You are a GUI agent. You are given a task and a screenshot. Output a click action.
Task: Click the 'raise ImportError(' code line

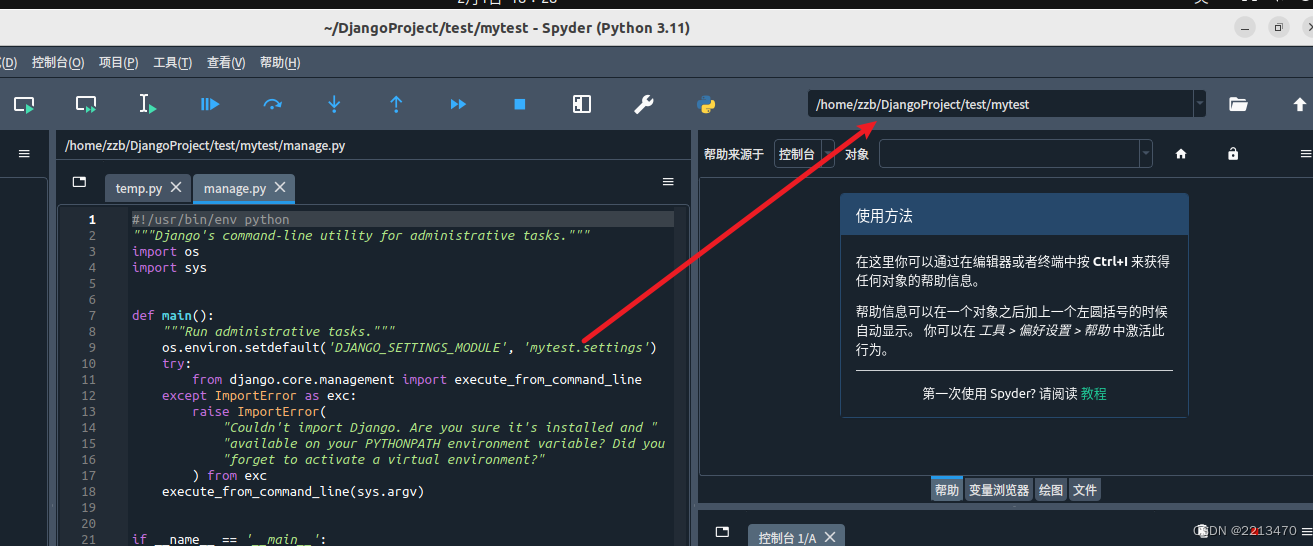(x=260, y=412)
